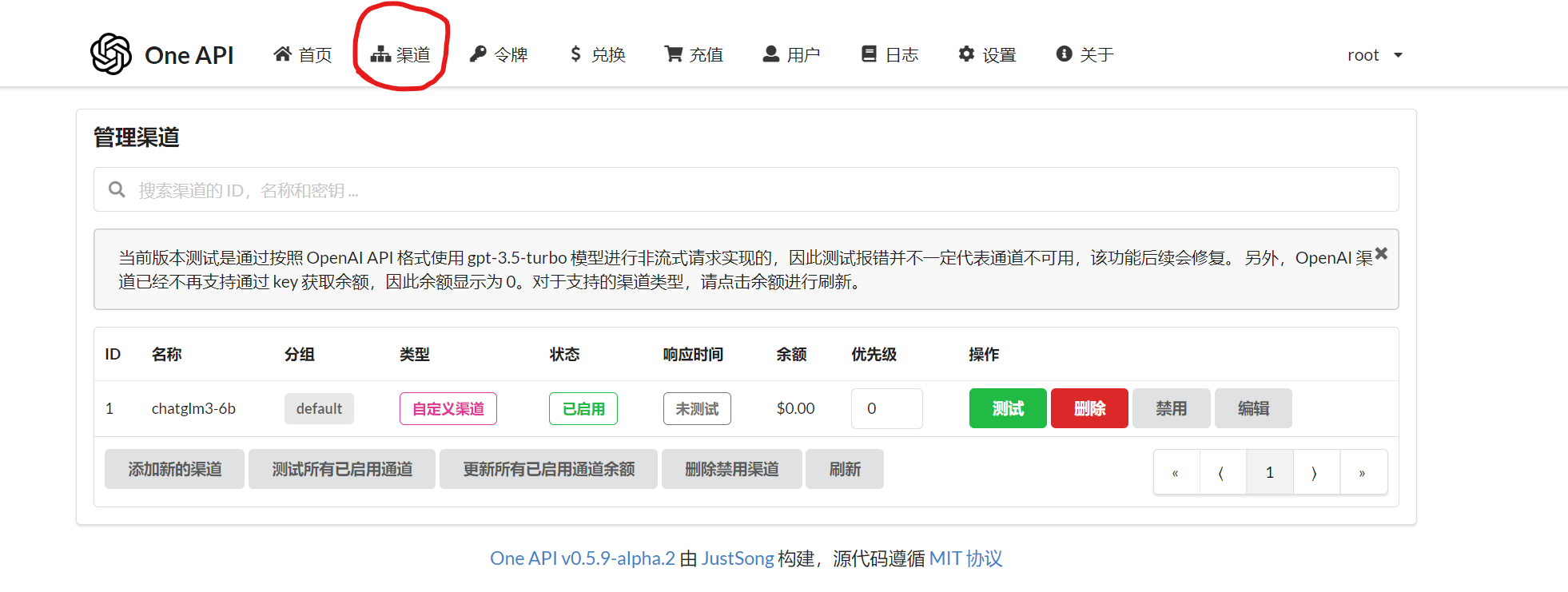Viewport: 1568px width, 592px height.
Task: Open the 关于 info icon
Action: click(1064, 54)
